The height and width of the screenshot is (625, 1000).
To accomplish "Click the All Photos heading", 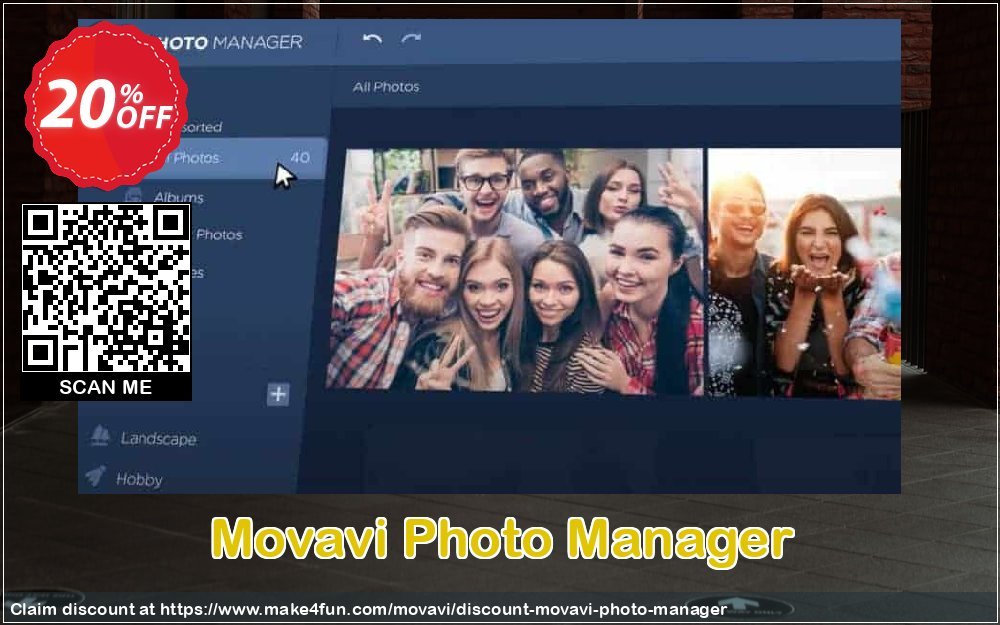I will coord(386,87).
